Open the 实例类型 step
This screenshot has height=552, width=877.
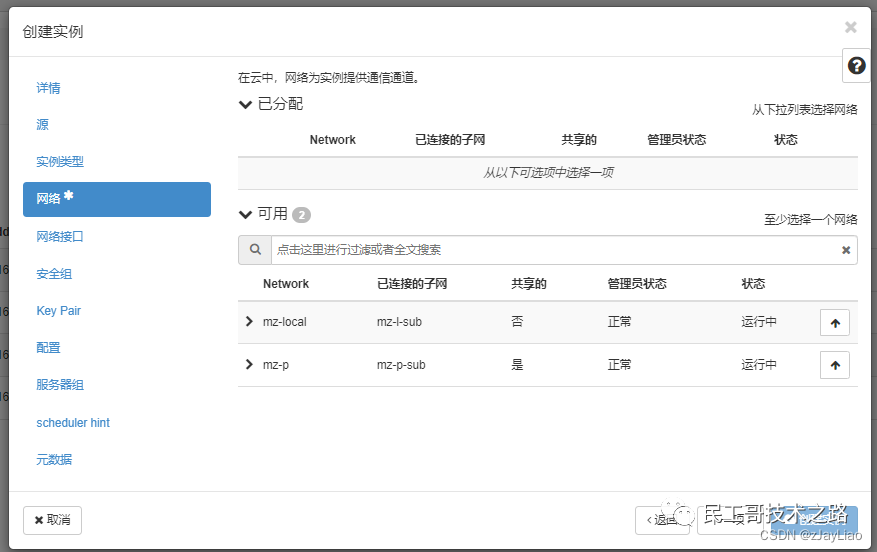[x=60, y=162]
